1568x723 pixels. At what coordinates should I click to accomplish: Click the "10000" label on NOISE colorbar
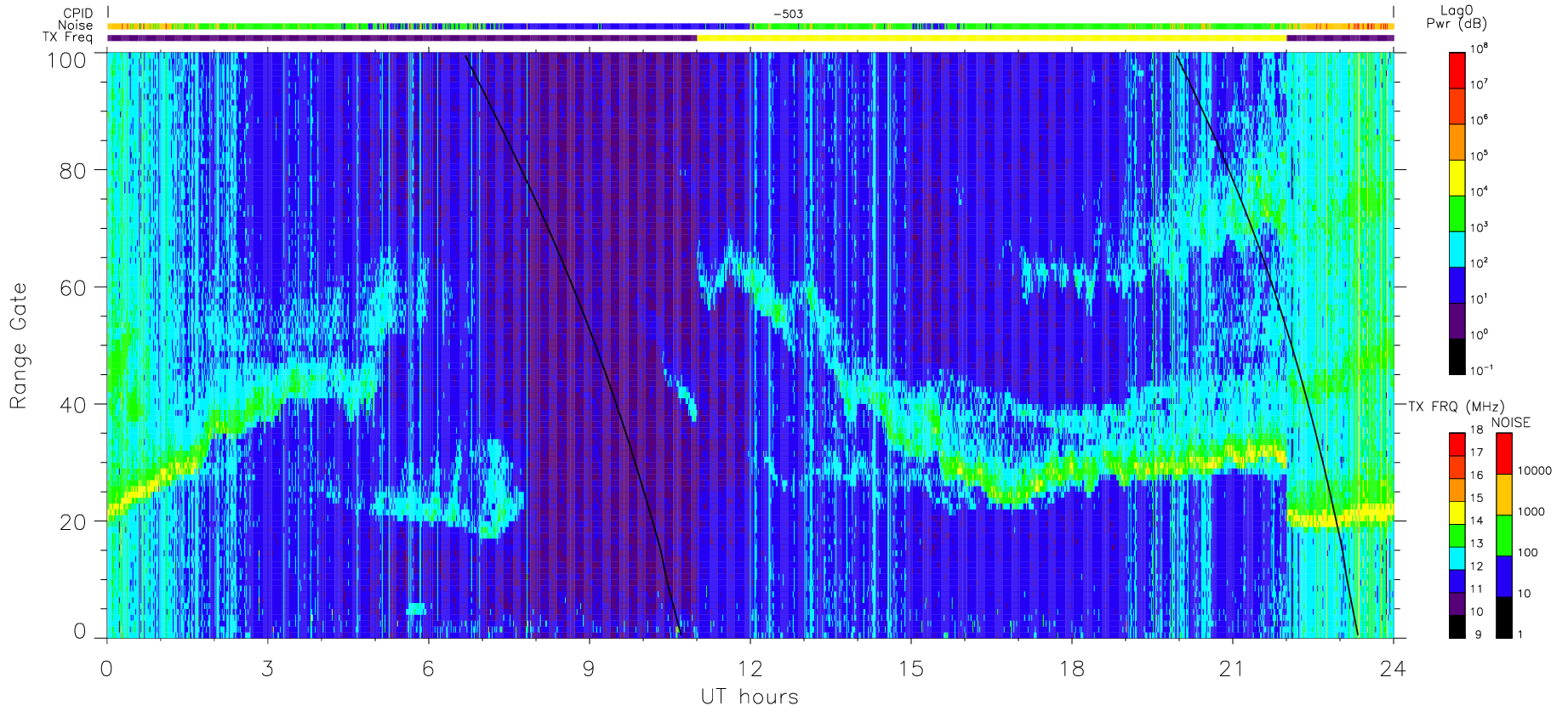coord(1535,470)
